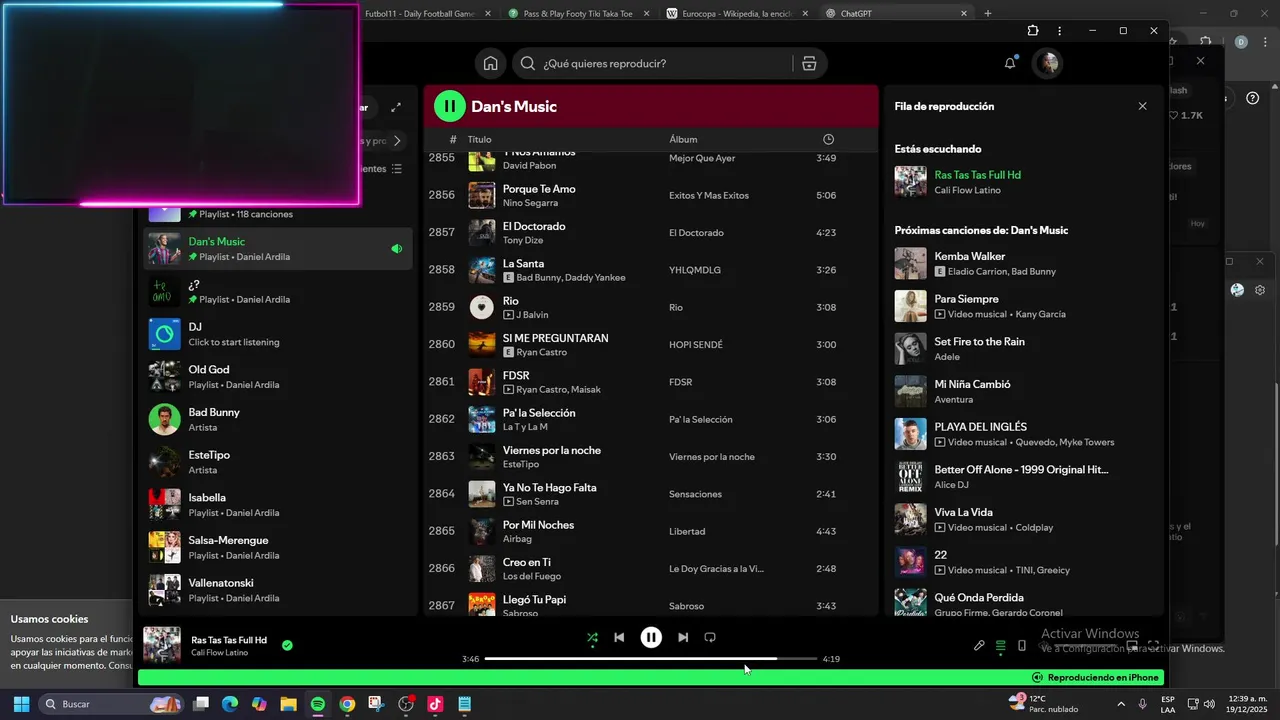Open the Salsa-Merengue playlist

(277, 548)
